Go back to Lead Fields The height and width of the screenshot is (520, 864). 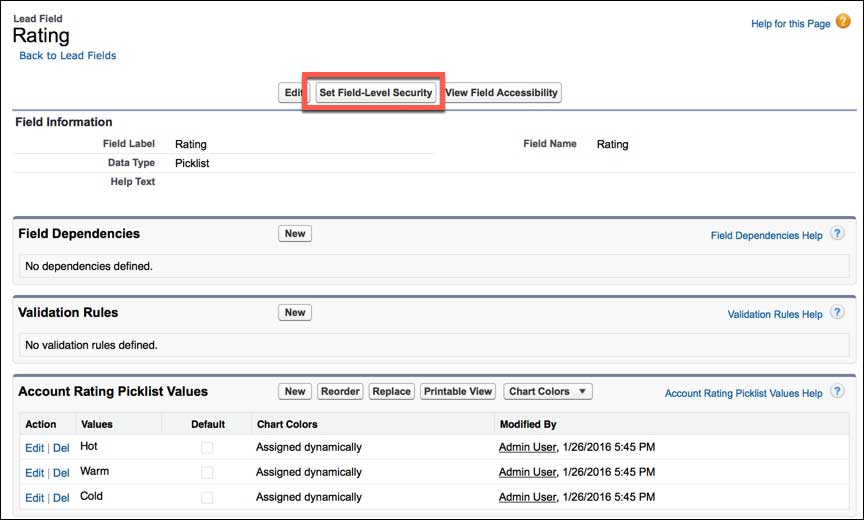(x=68, y=56)
